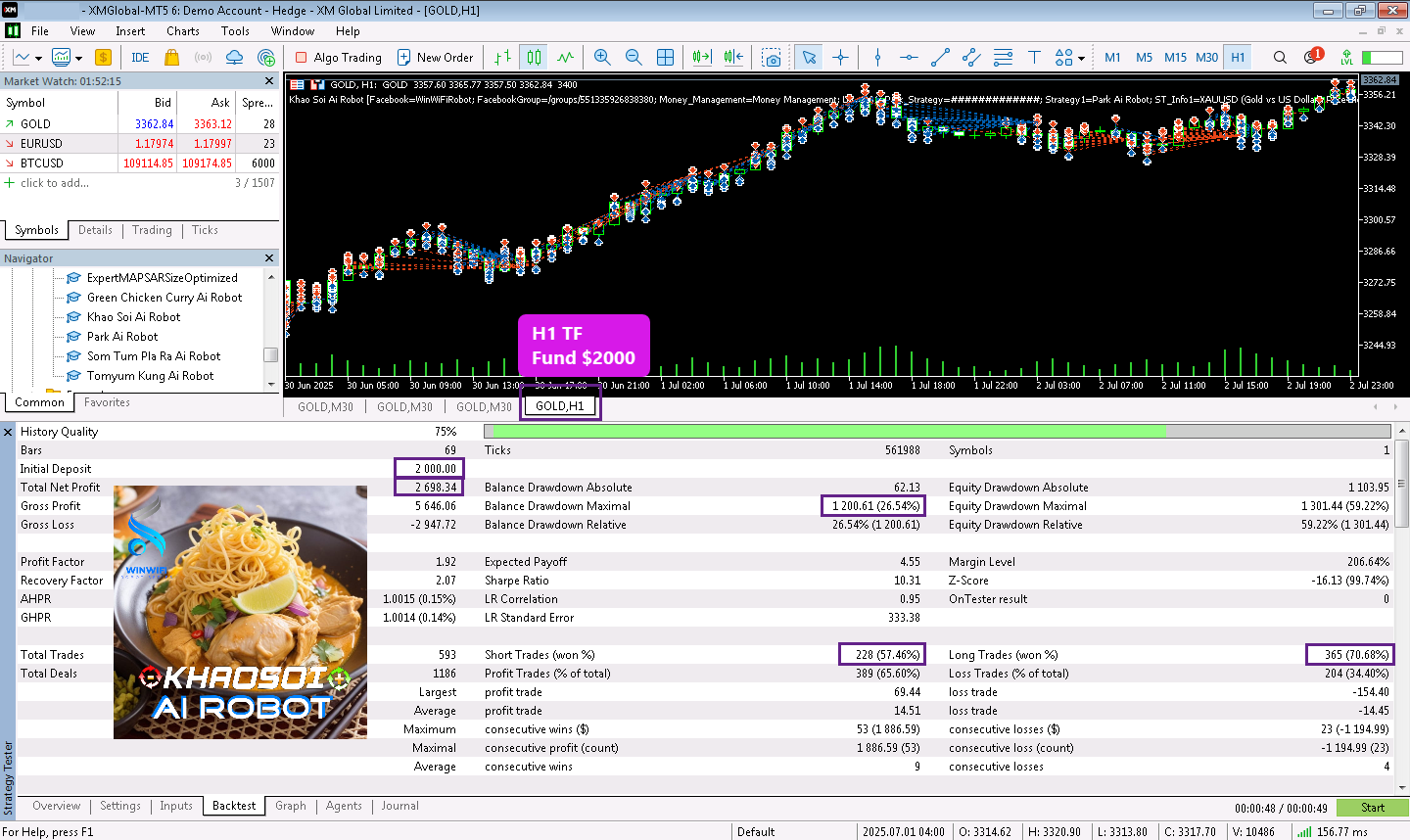Open the Ticks tab in Market Watch
The width and height of the screenshot is (1410, 840).
pos(205,230)
